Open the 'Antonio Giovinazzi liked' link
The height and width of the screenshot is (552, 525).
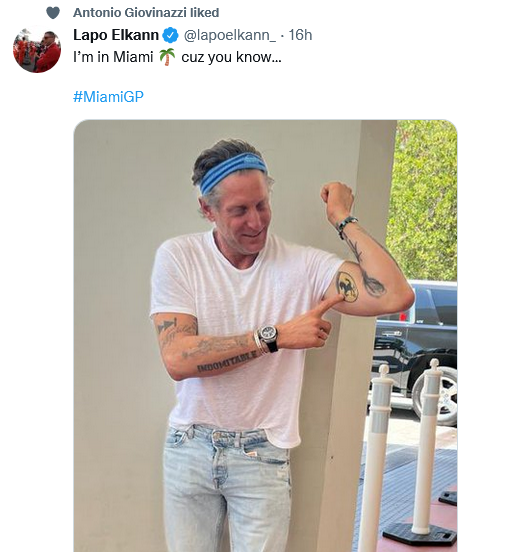click(x=146, y=13)
